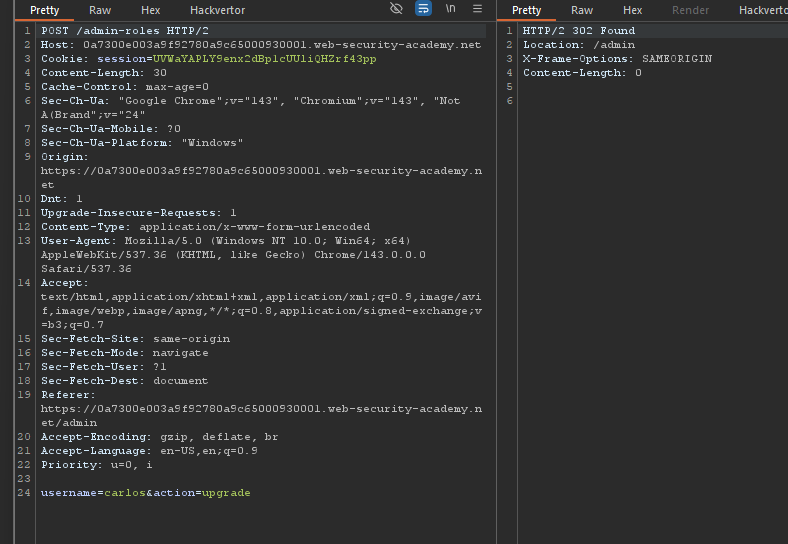The image size is (788, 544).
Task: Click the Location: /admin response header
Action: (x=579, y=45)
